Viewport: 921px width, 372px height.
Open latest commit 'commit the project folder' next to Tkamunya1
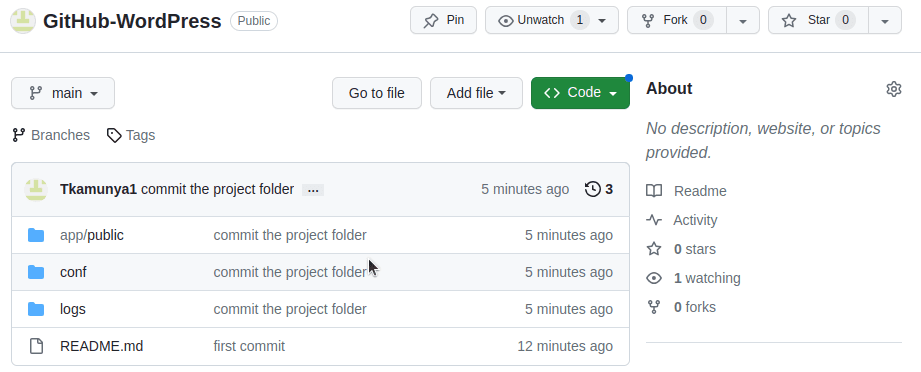point(217,189)
